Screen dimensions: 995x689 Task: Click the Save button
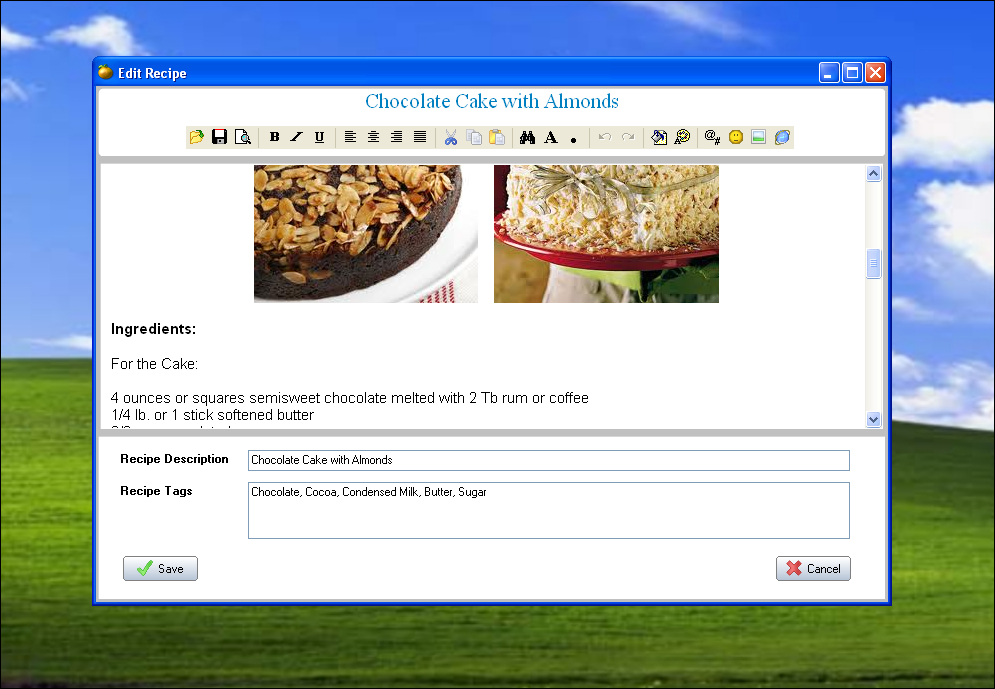coord(160,568)
